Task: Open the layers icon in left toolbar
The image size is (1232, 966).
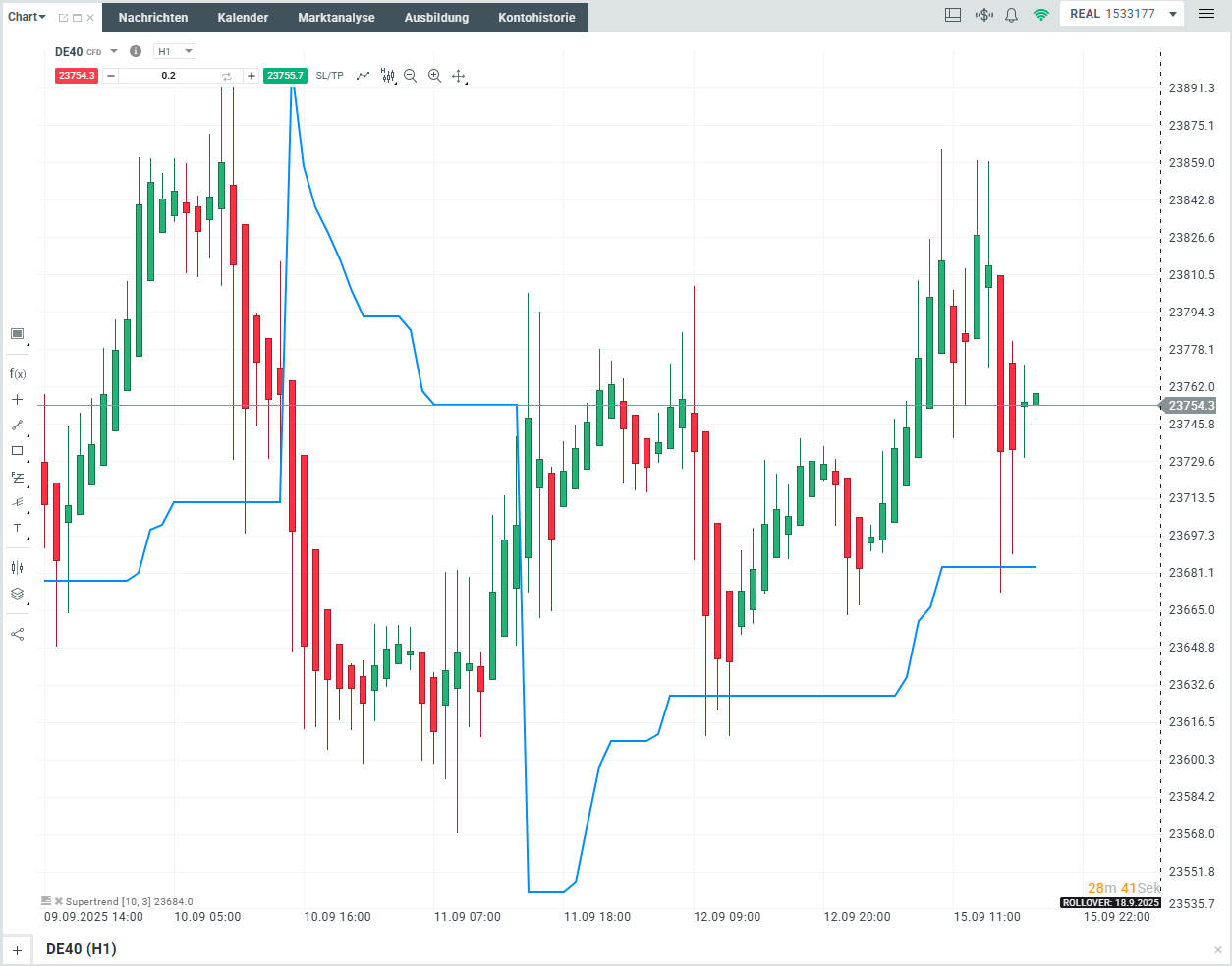Action: click(x=17, y=594)
